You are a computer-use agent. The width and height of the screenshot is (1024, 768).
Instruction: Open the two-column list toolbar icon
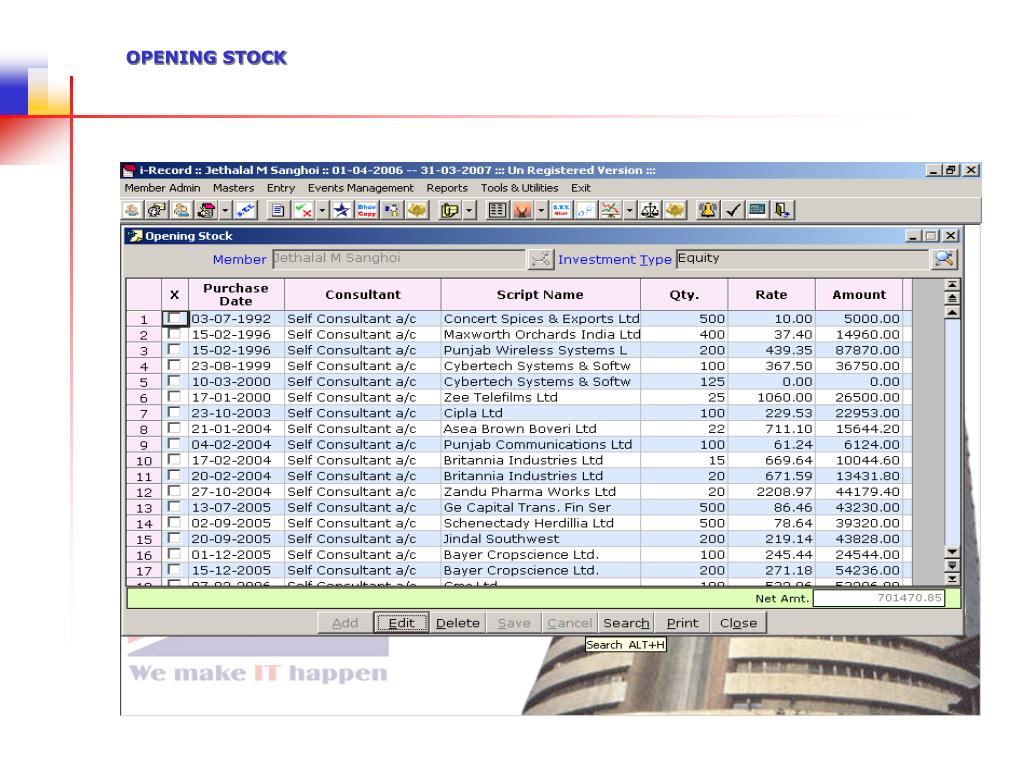tap(498, 210)
